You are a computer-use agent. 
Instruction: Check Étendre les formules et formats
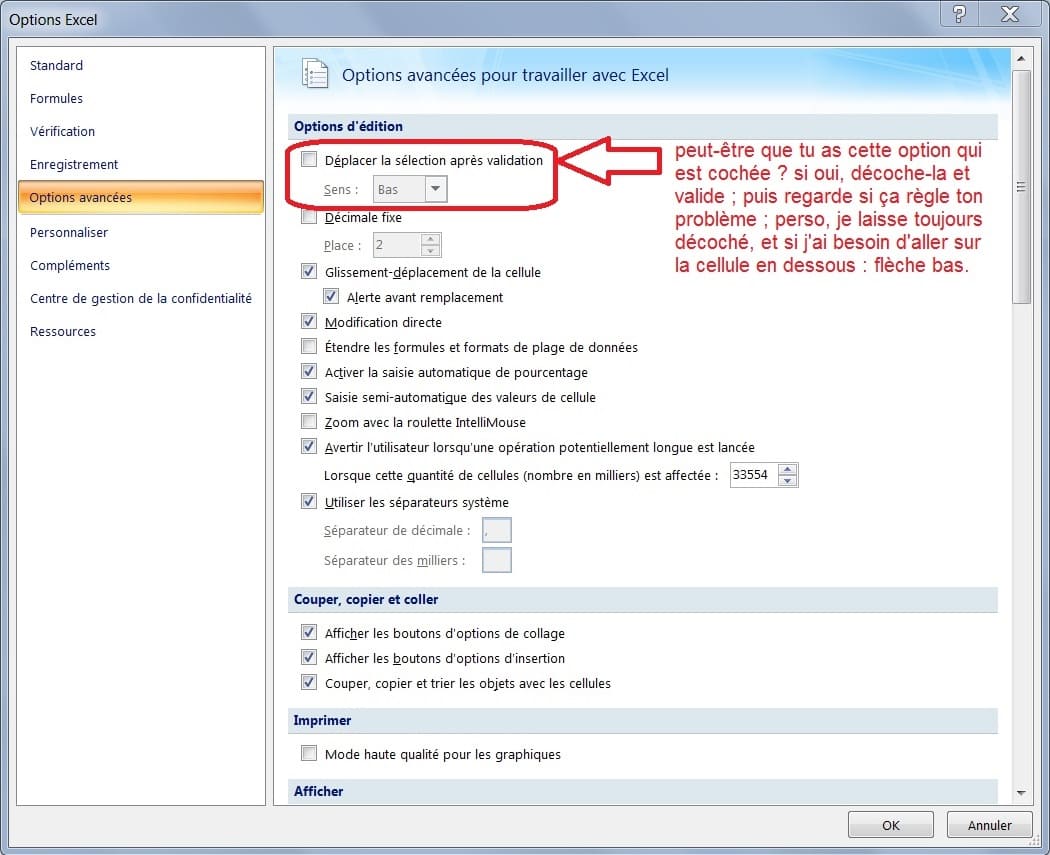click(x=309, y=346)
